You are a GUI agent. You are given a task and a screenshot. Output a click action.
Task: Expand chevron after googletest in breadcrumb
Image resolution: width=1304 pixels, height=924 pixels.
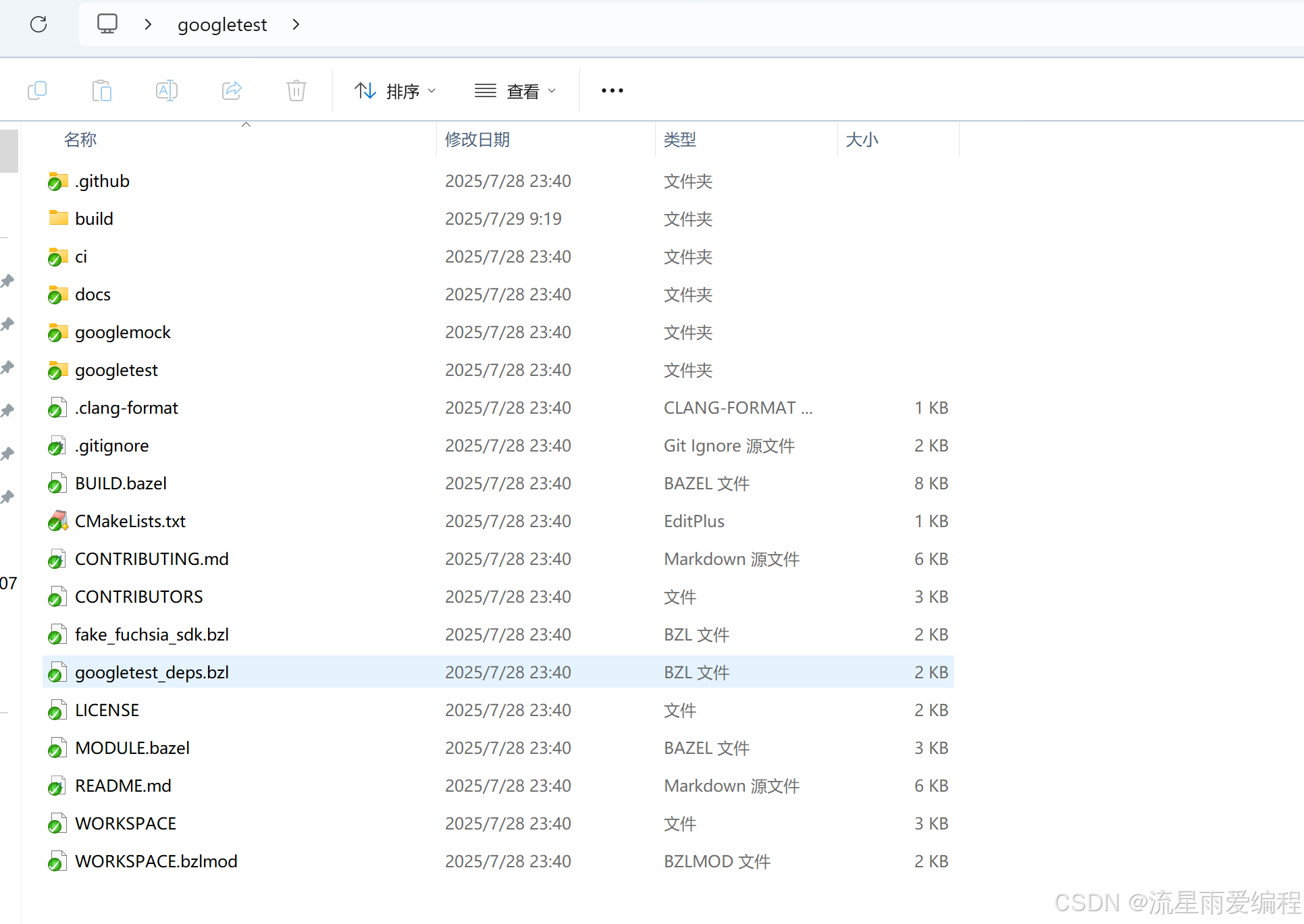(x=296, y=24)
